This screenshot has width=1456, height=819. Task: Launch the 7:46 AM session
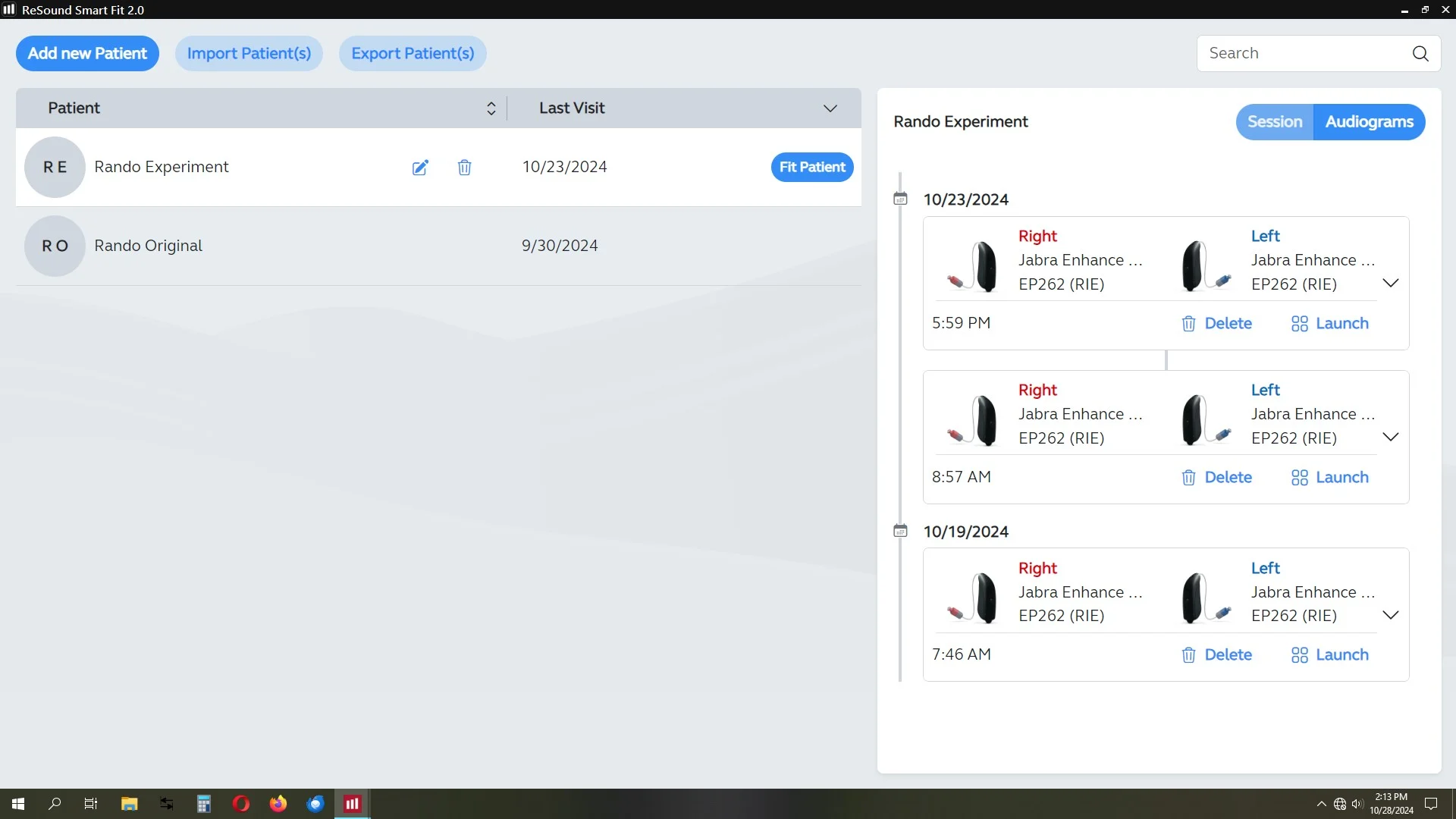(x=1329, y=655)
